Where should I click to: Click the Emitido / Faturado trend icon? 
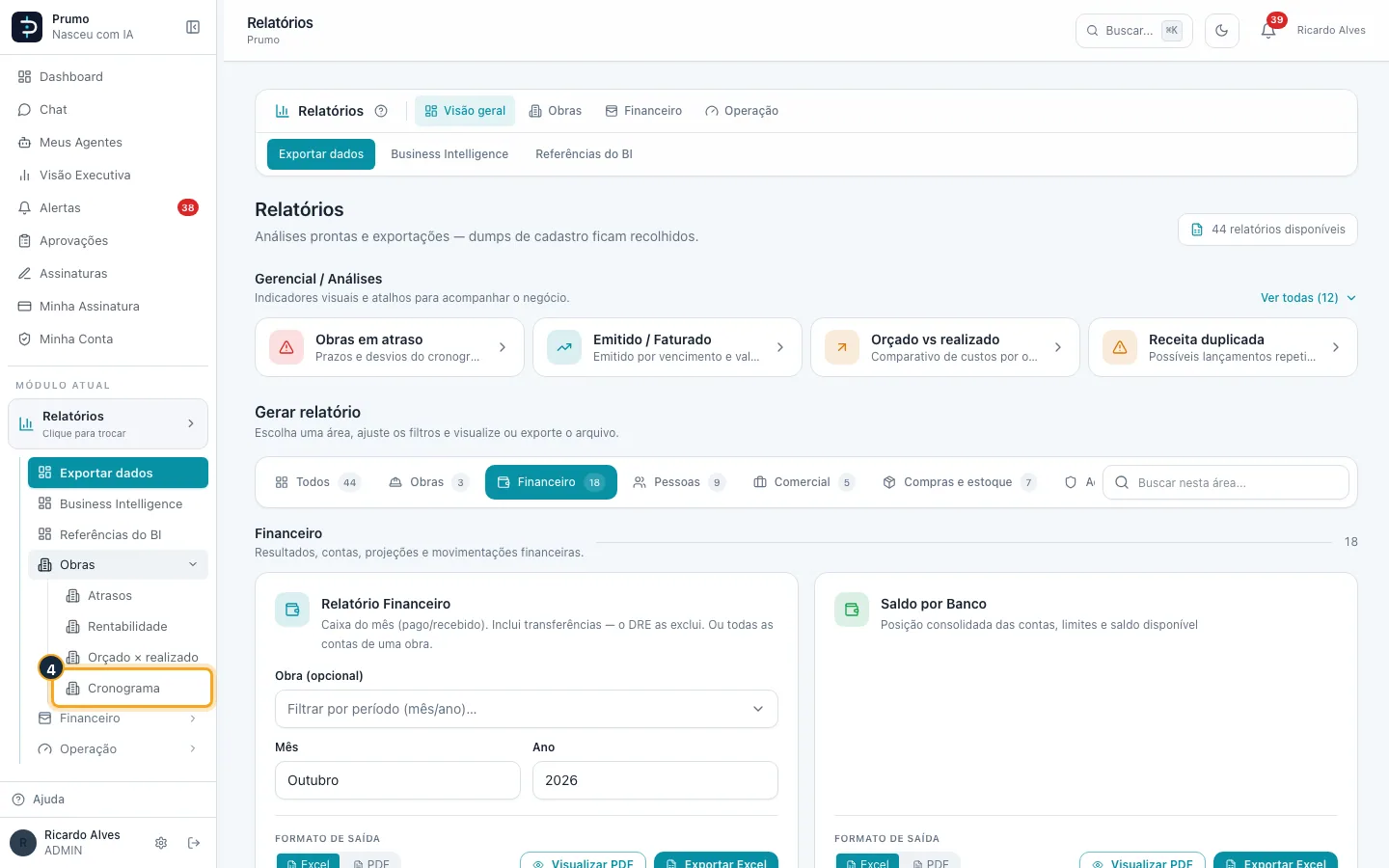[564, 347]
